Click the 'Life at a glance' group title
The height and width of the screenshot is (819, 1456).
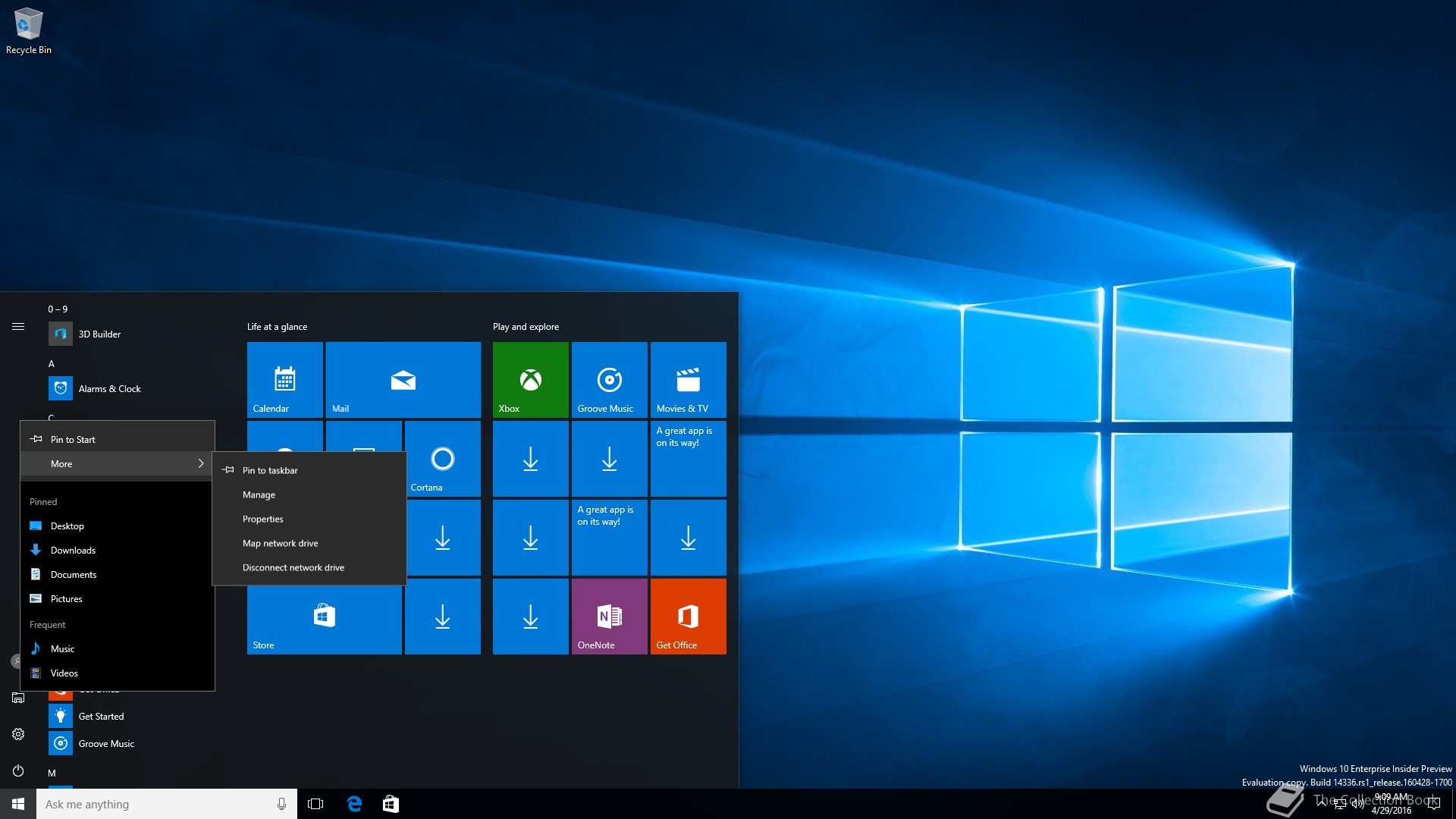[277, 326]
